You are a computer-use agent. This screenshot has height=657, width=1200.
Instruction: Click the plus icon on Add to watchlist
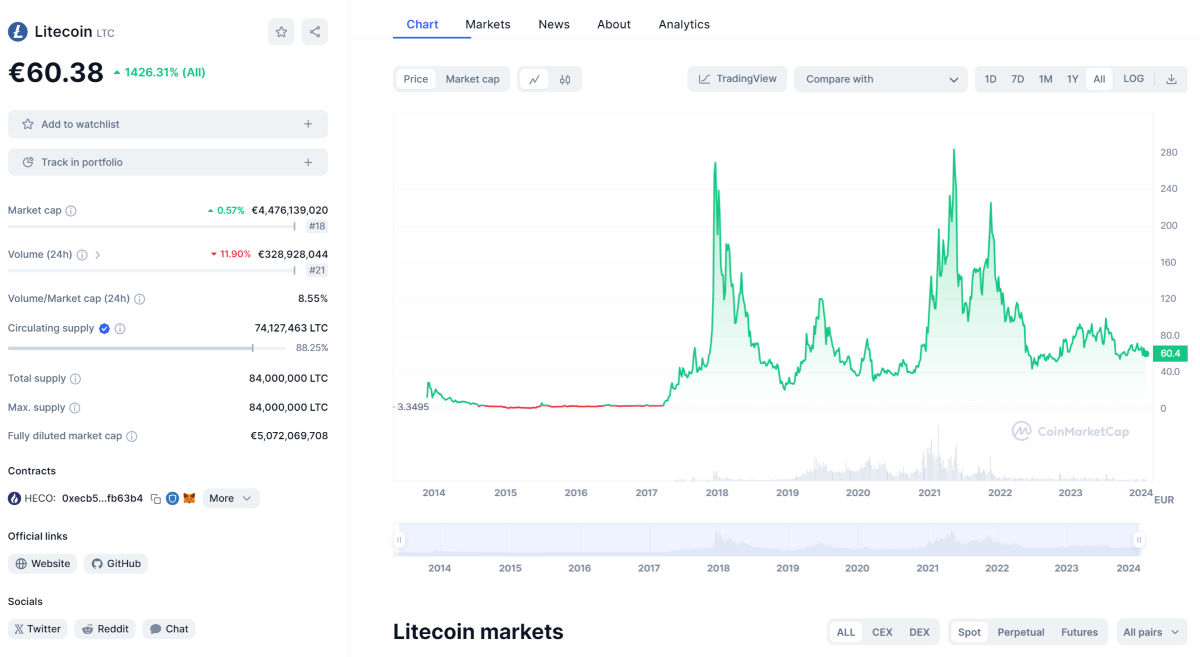tap(308, 124)
